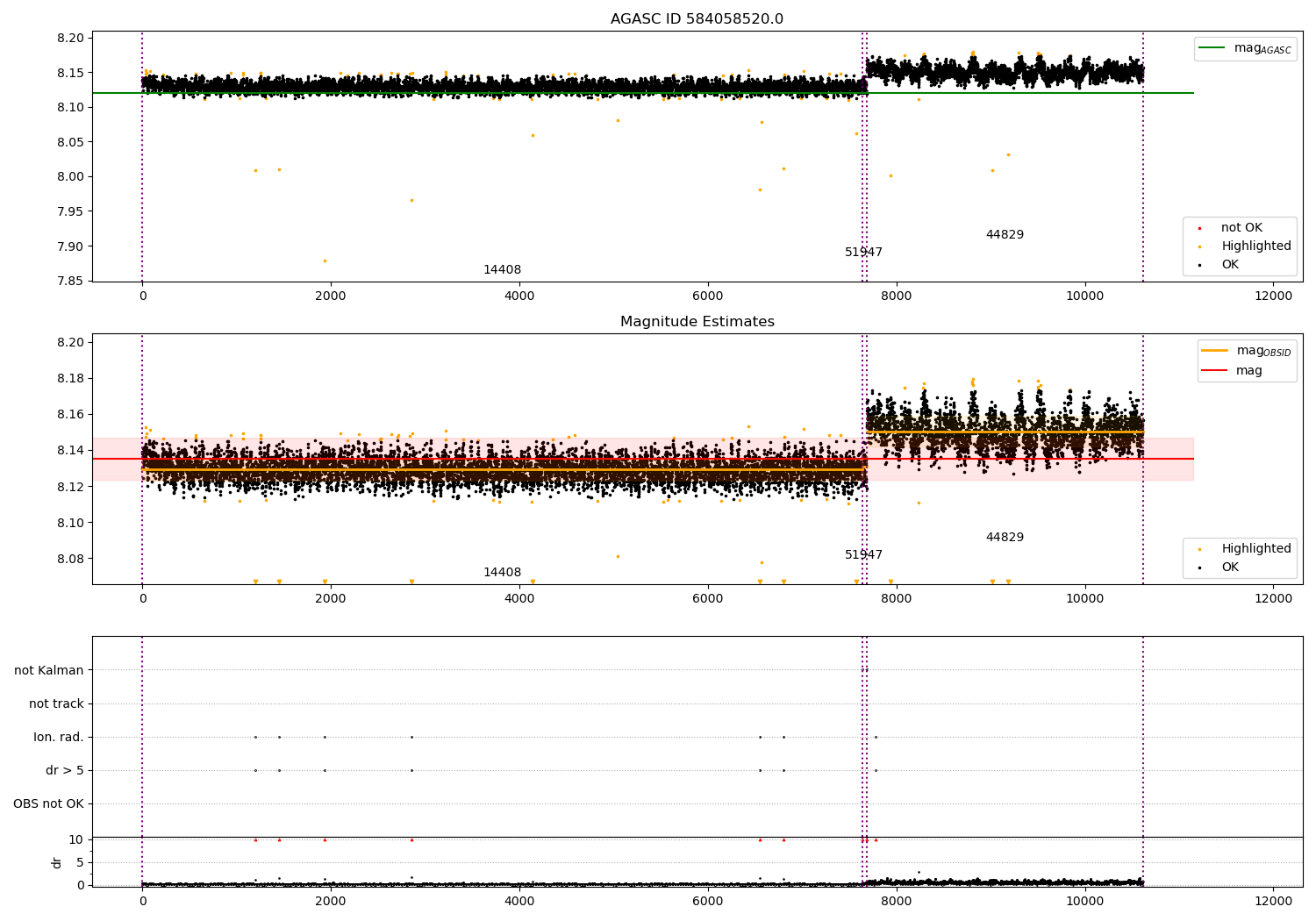The image size is (1316, 921).
Task: Click the plot title AGASC ID 584058520.0
Action: coord(697,19)
